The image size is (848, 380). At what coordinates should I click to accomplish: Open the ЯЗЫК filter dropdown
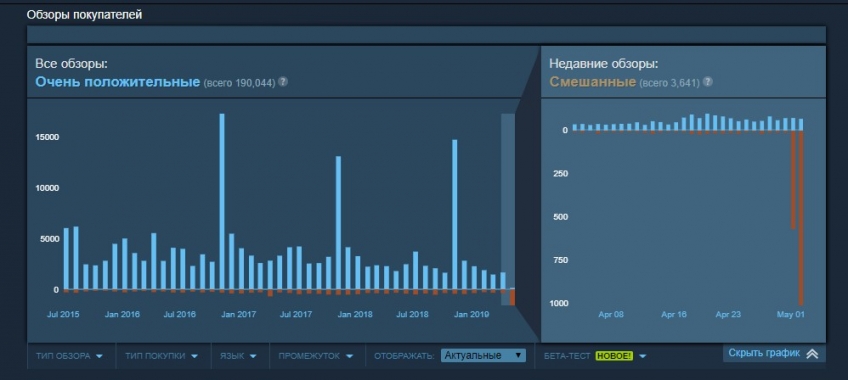click(237, 356)
